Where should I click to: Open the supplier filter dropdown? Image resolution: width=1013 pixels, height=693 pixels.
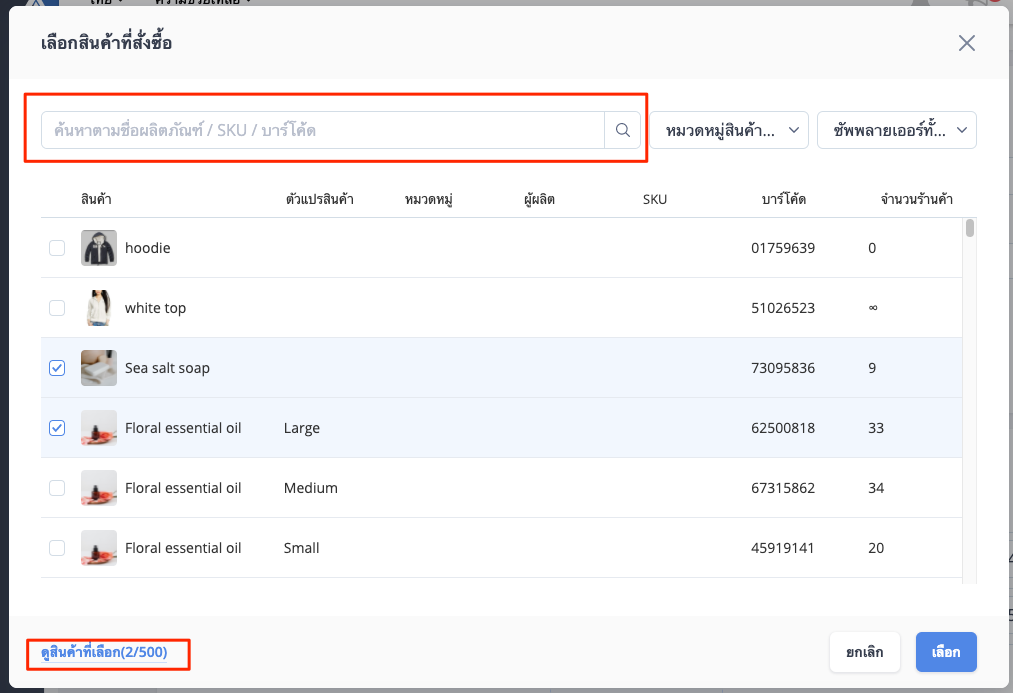pos(897,130)
